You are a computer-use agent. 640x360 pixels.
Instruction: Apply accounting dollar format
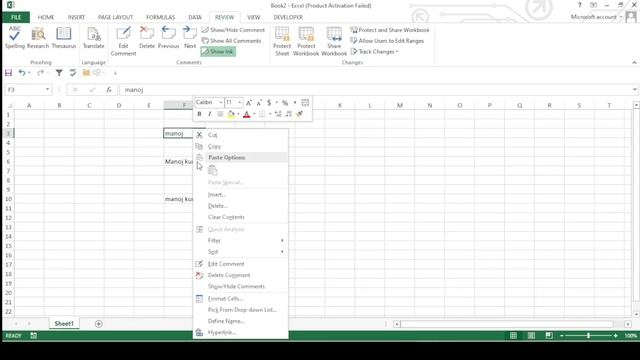point(269,102)
